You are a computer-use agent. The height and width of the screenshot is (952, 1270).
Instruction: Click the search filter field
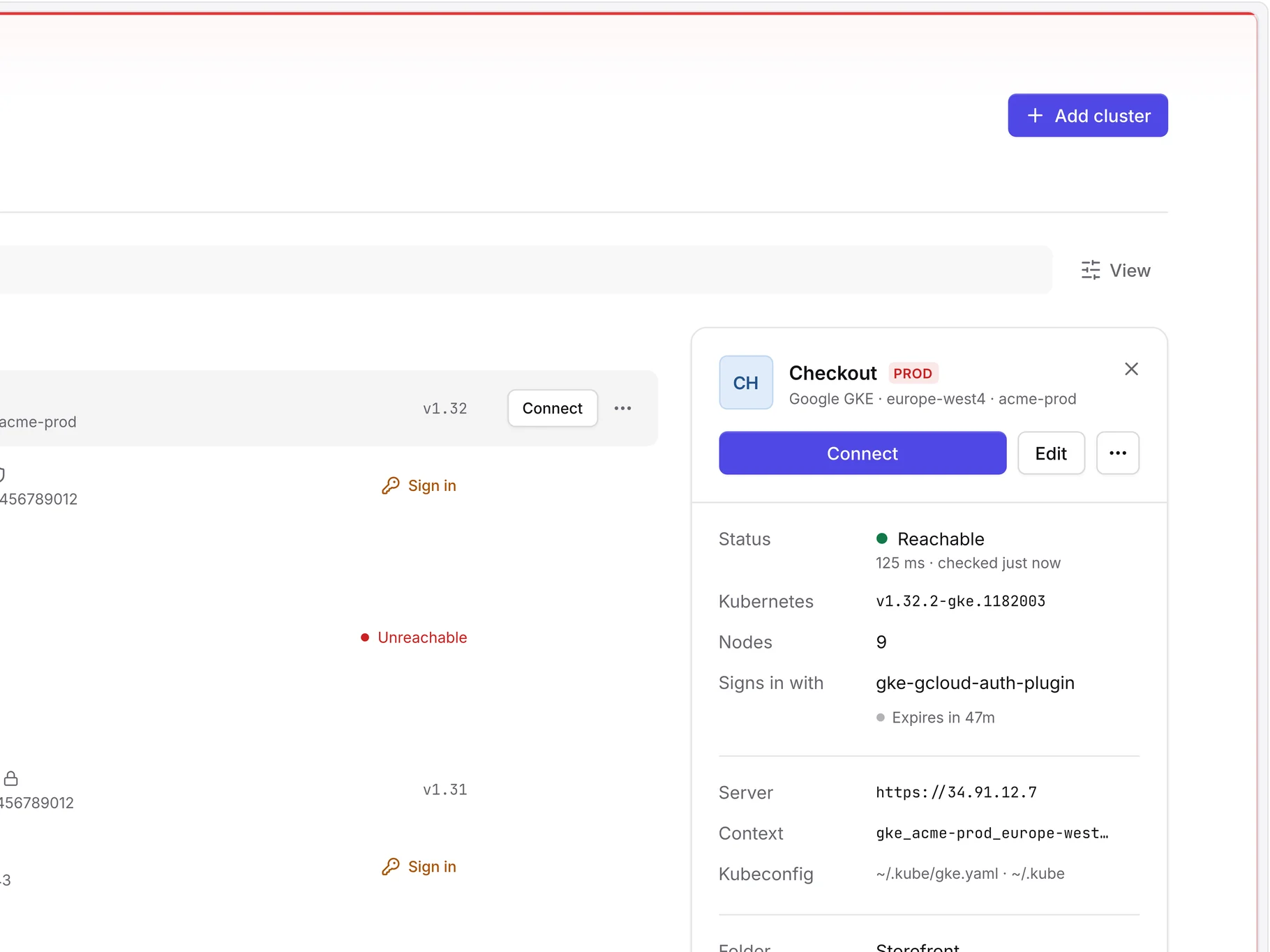pyautogui.click(x=526, y=270)
